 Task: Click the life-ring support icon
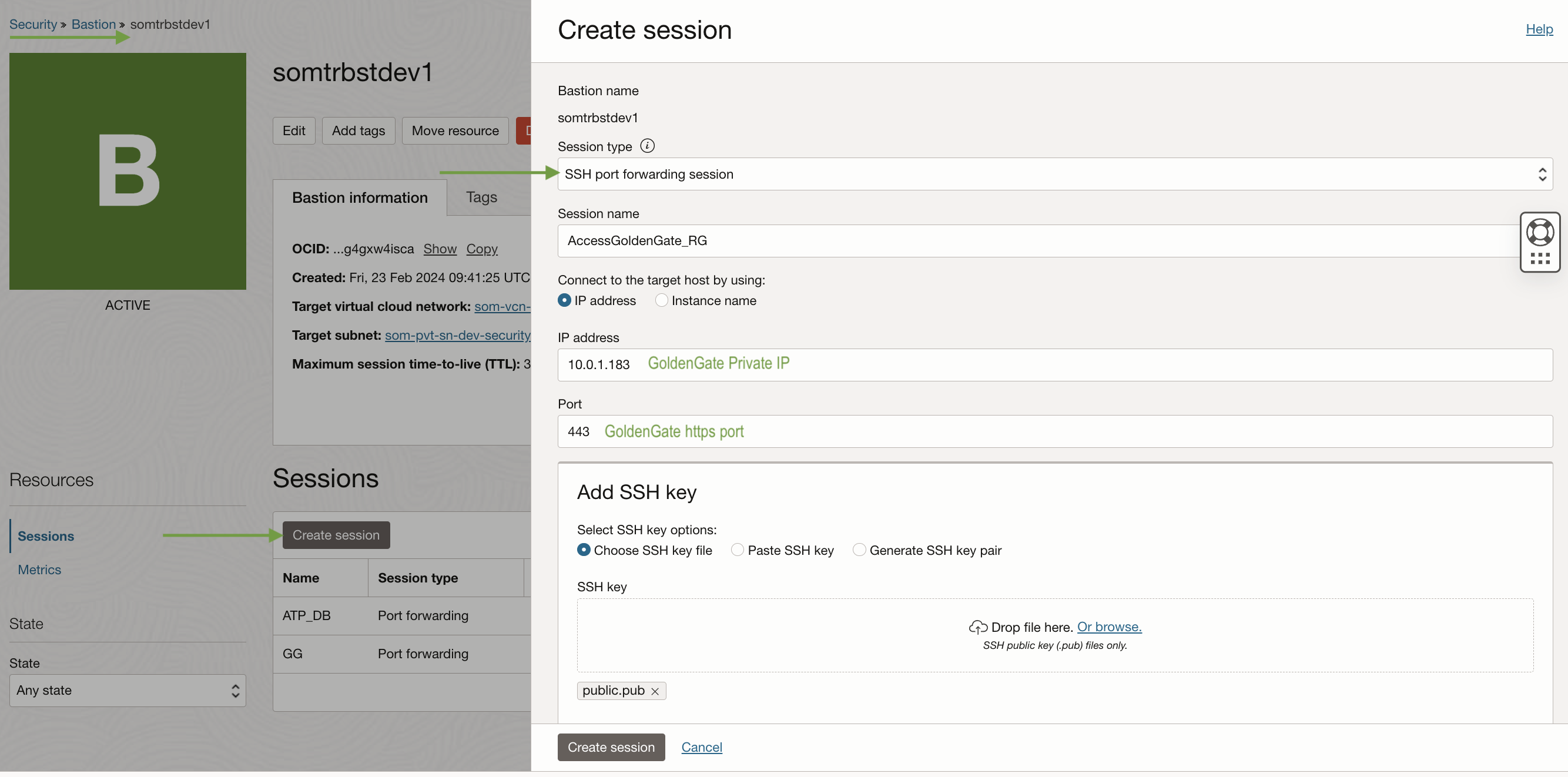tap(1539, 232)
